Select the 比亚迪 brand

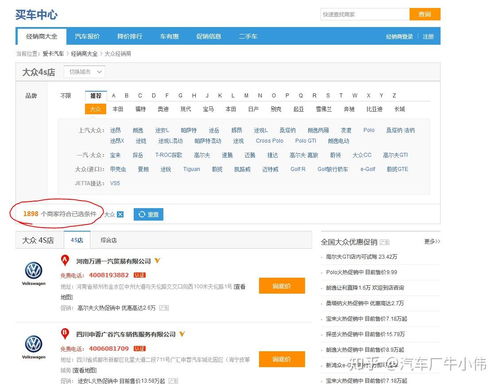click(x=374, y=109)
